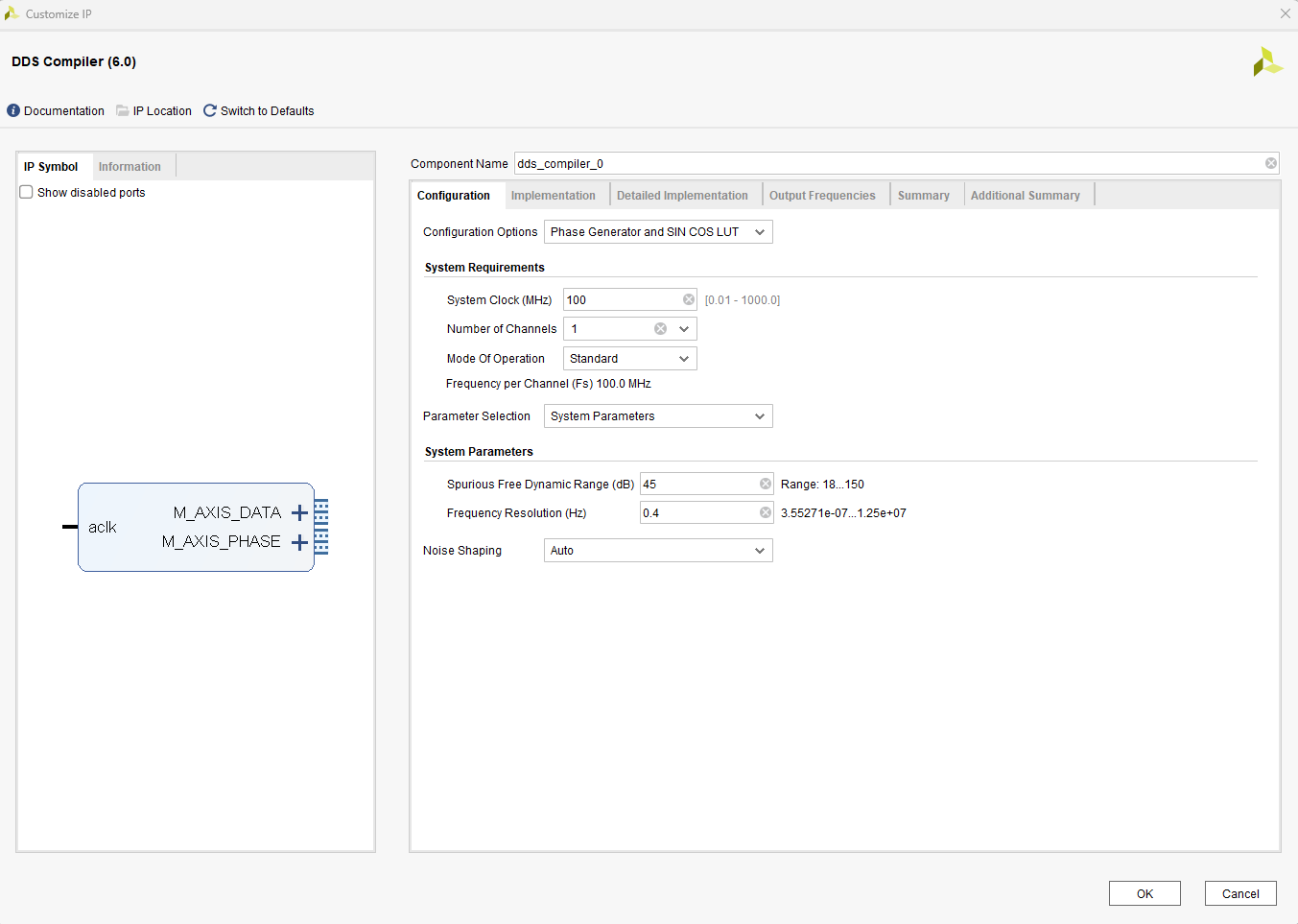The image size is (1298, 924).
Task: Click the OK button
Action: 1145,893
